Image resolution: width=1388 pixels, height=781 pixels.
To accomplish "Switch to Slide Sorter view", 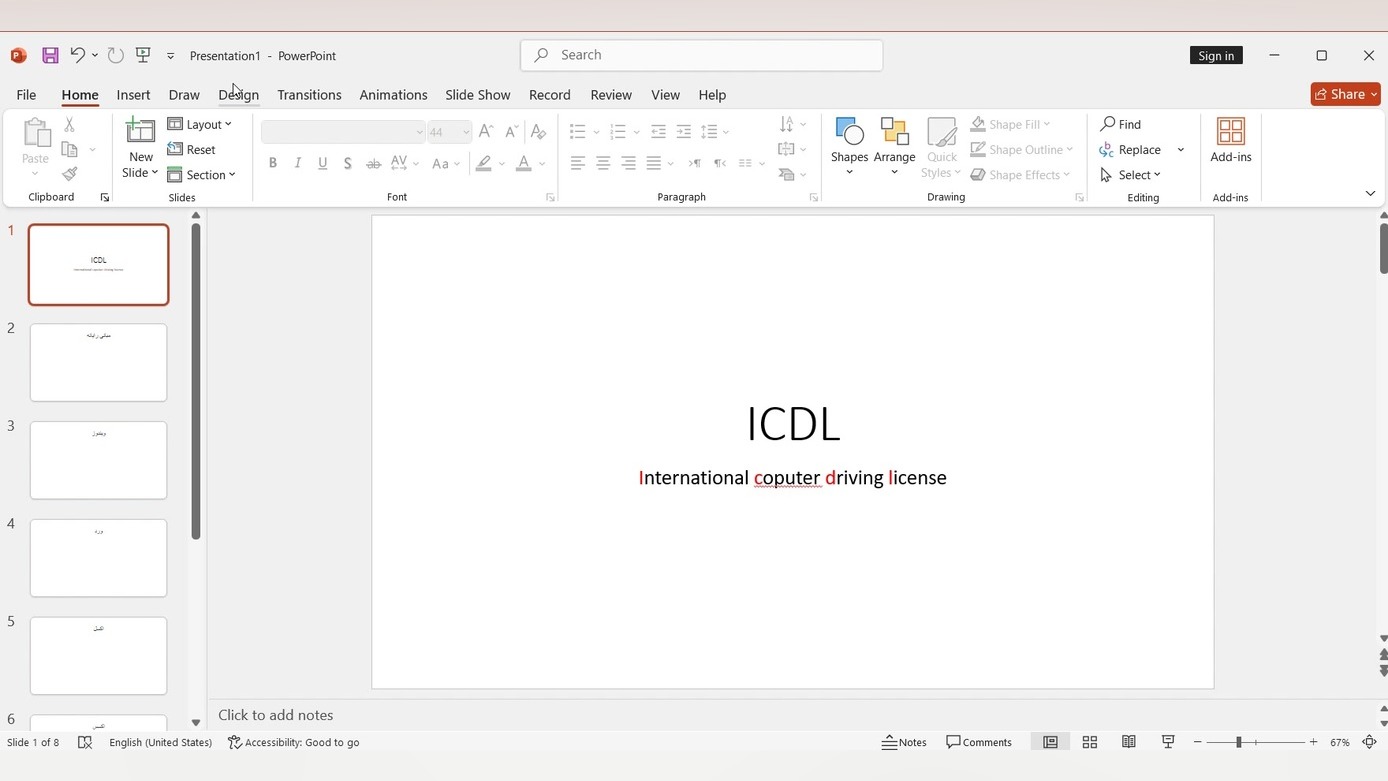I will 1090,742.
